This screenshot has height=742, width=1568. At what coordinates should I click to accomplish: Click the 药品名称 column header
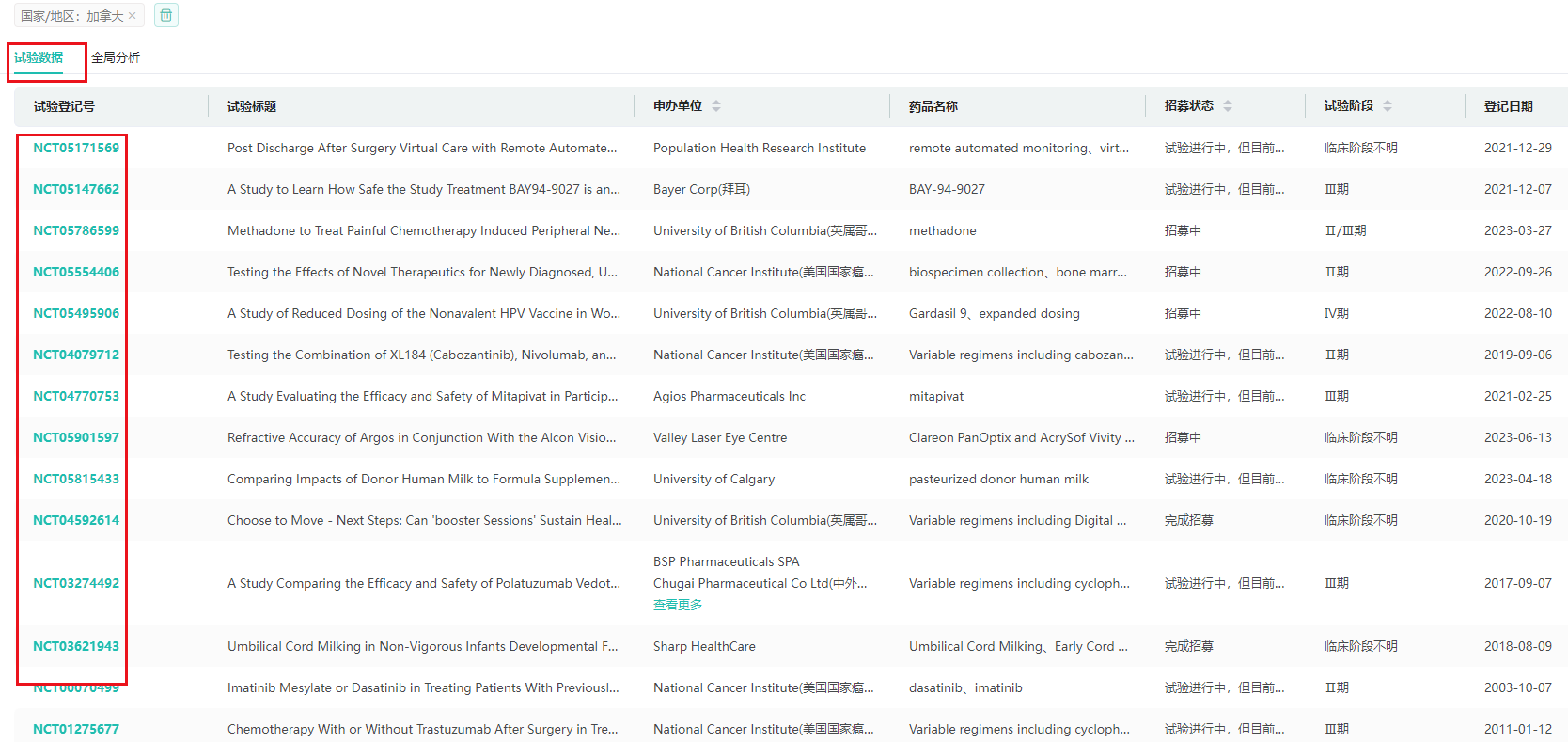933,106
